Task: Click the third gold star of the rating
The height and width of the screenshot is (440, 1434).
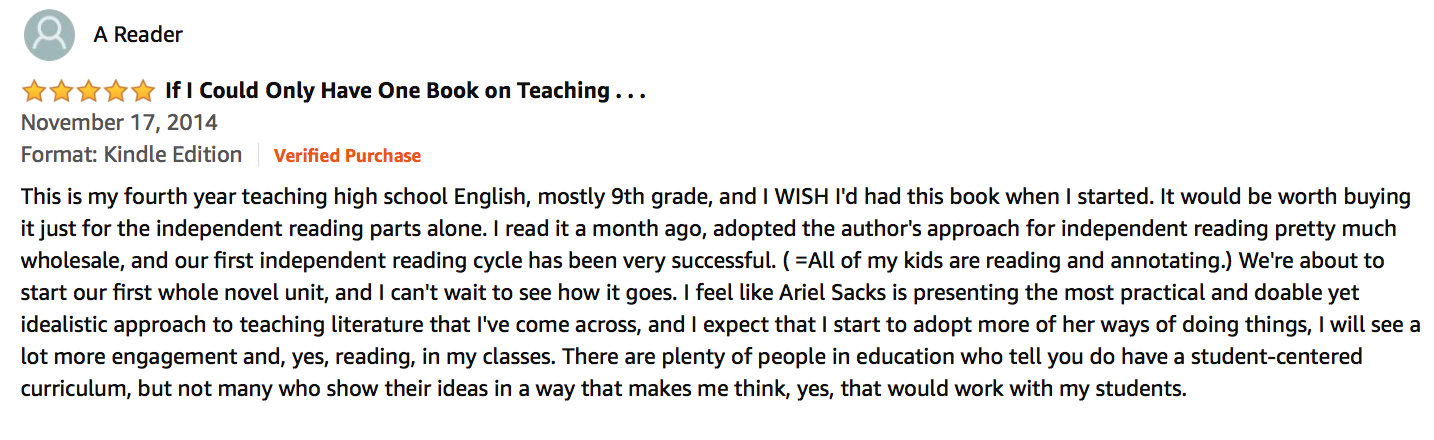Action: point(88,92)
